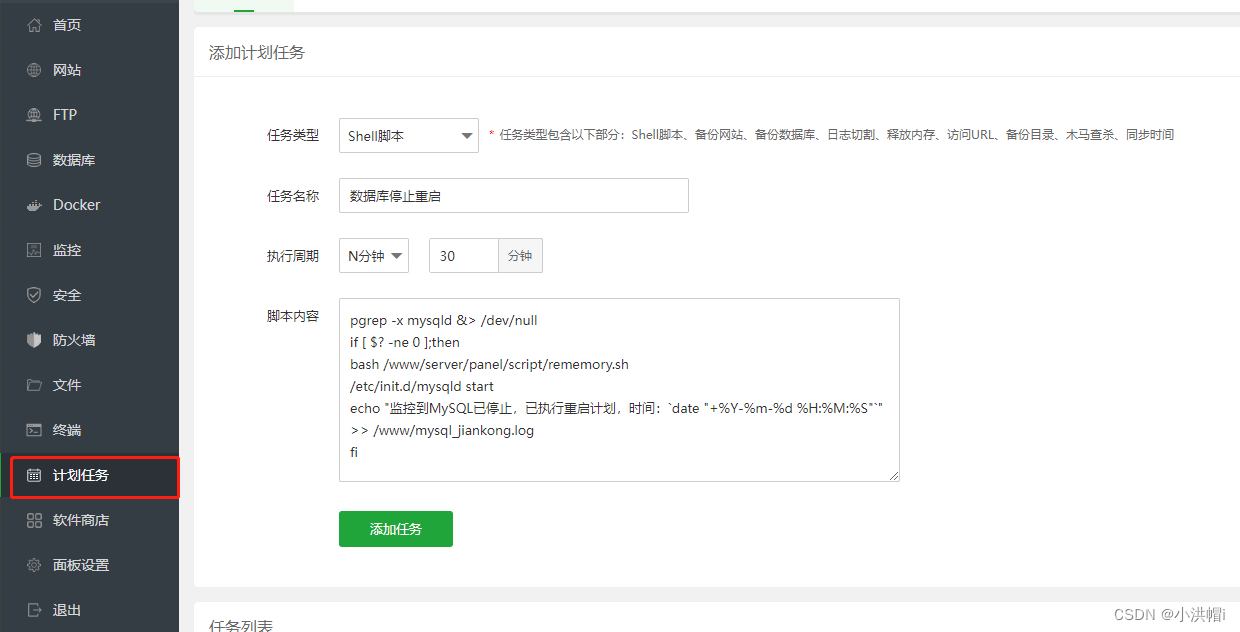Viewport: 1240px width, 632px height.
Task: Click the database (数据库) stack icon
Action: point(34,160)
